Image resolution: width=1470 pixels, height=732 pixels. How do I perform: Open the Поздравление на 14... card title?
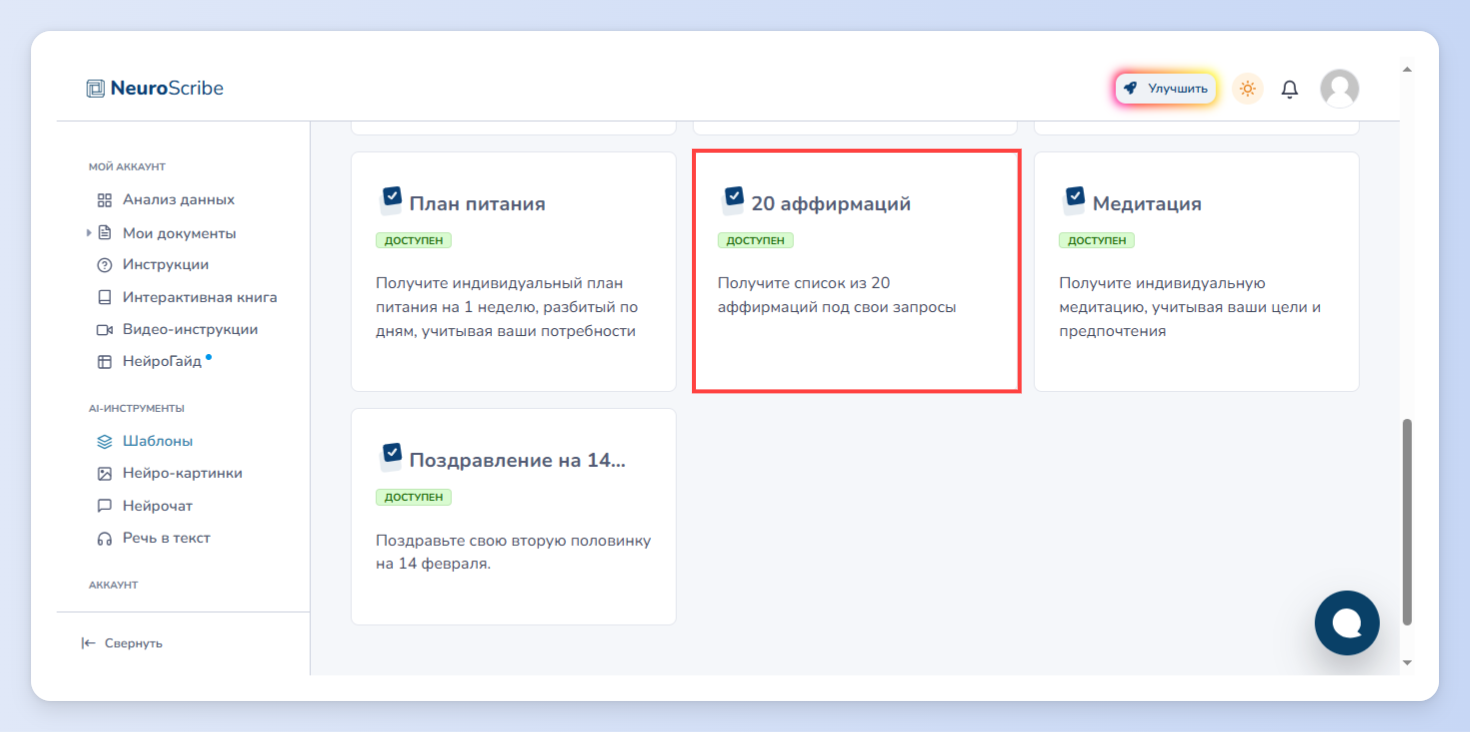(x=517, y=461)
